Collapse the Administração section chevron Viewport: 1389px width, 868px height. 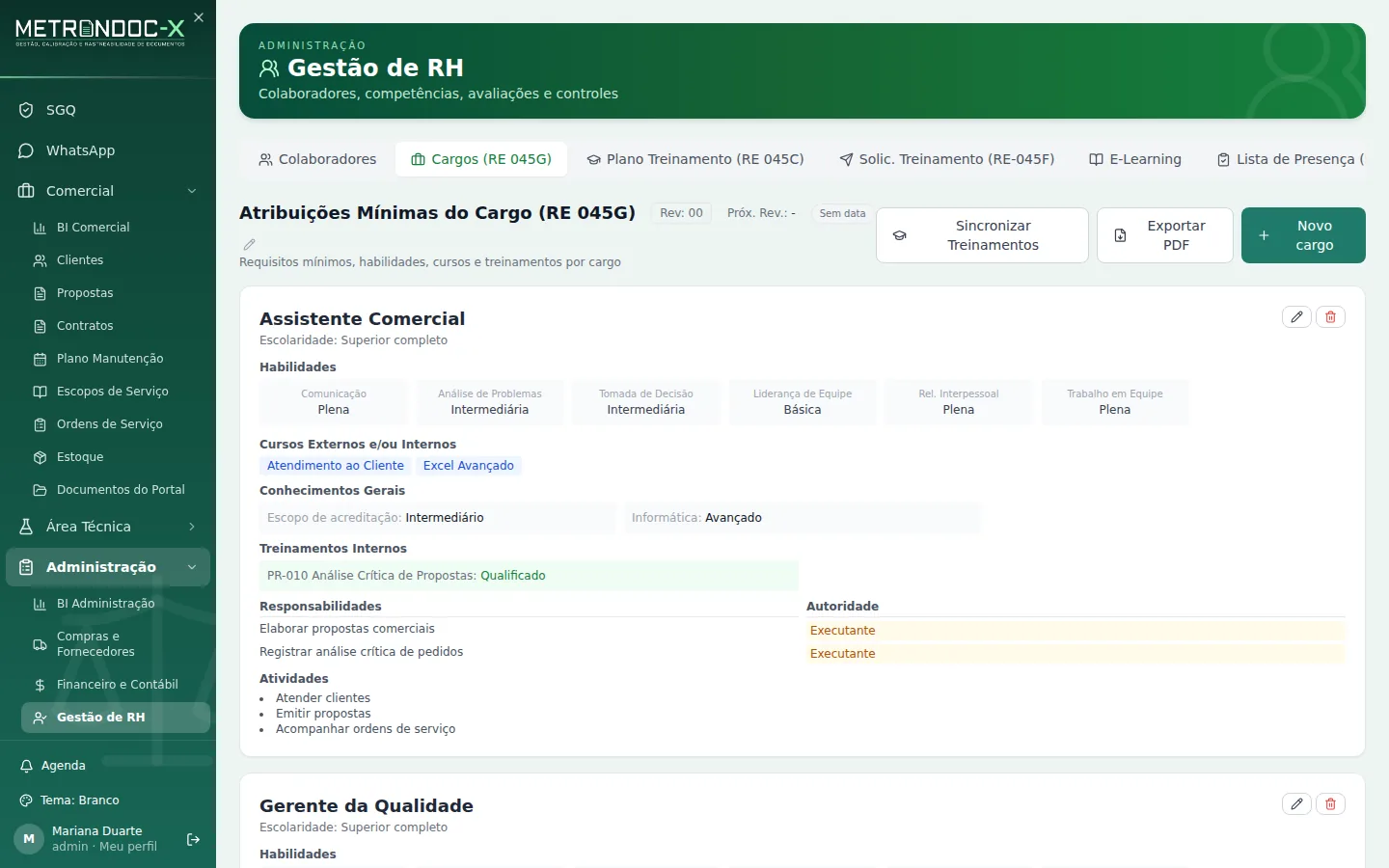coord(192,567)
